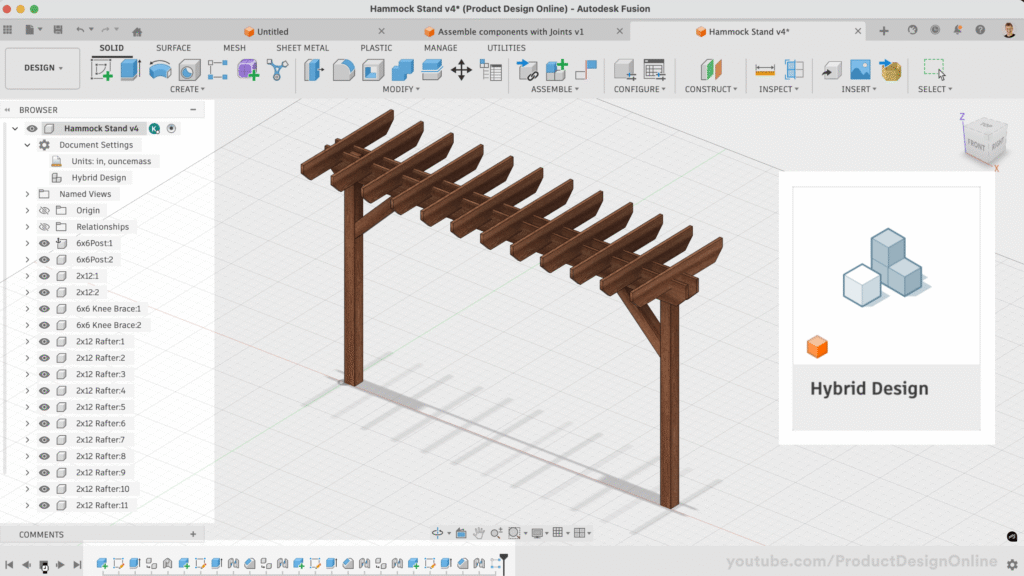1024x576 pixels.
Task: Select the Create Sketch tool
Action: click(x=102, y=69)
